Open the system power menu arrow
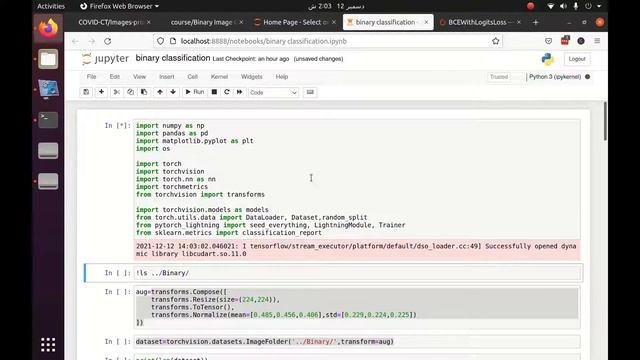Viewport: 640px width, 360px height. [599, 6]
